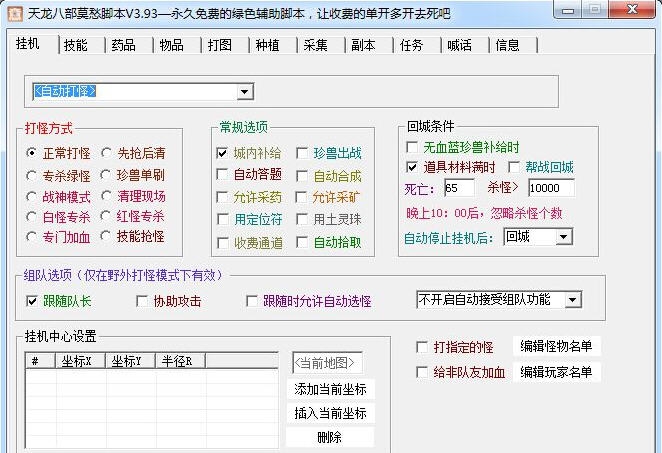Viewport: 662px width, 453px height.
Task: Select 清理现场 radio button
Action: click(106, 196)
